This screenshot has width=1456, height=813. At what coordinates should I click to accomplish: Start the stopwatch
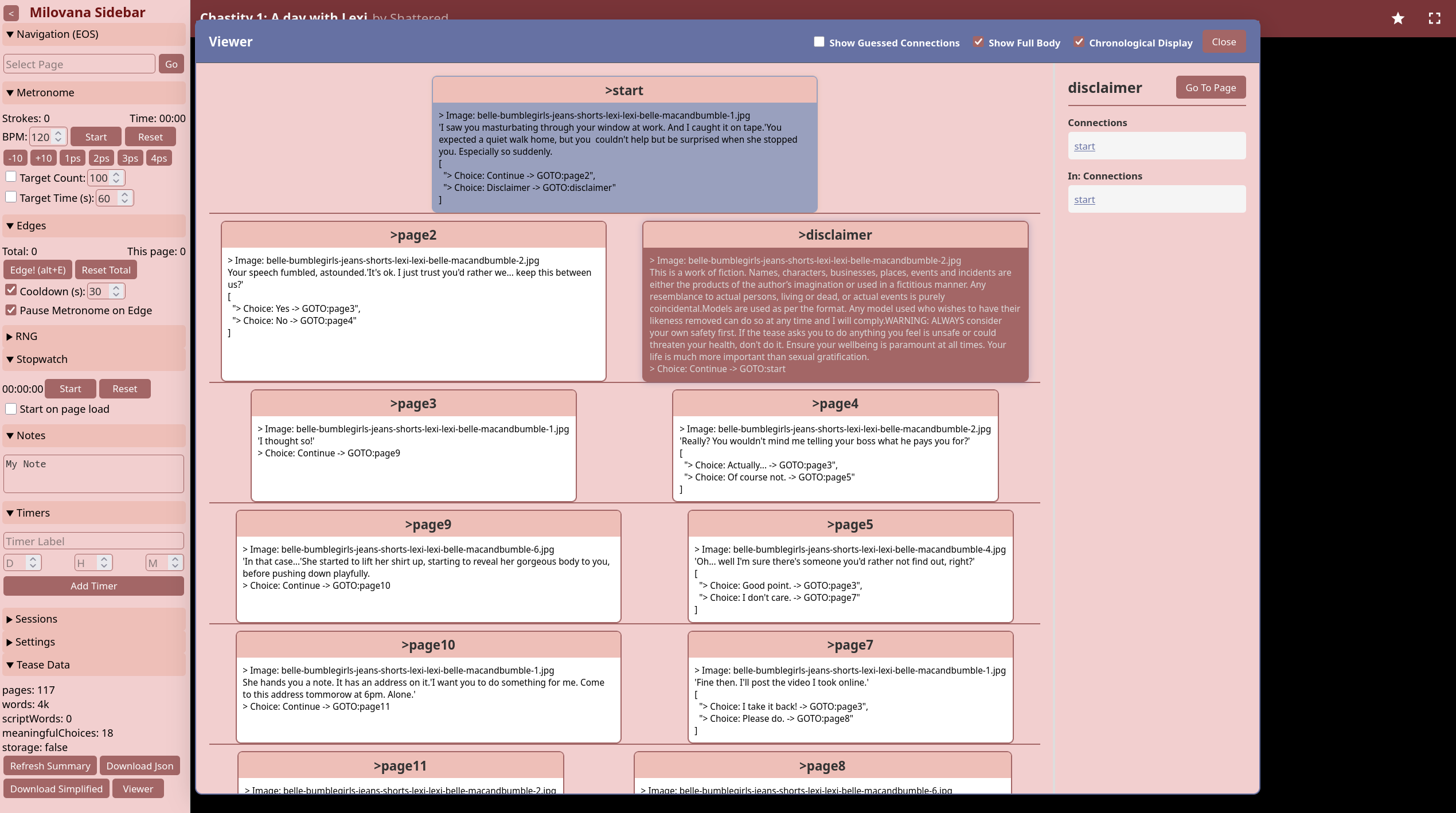[71, 389]
